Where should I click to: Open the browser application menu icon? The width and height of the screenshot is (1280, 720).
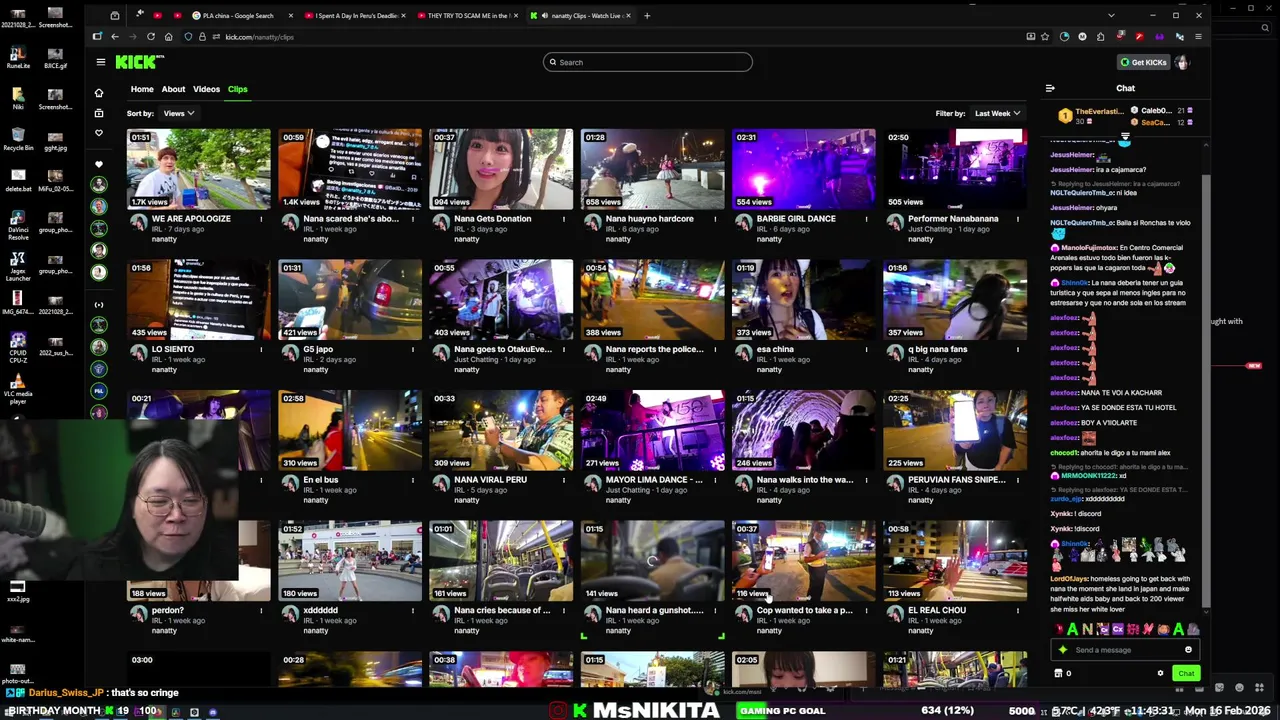[x=1198, y=37]
